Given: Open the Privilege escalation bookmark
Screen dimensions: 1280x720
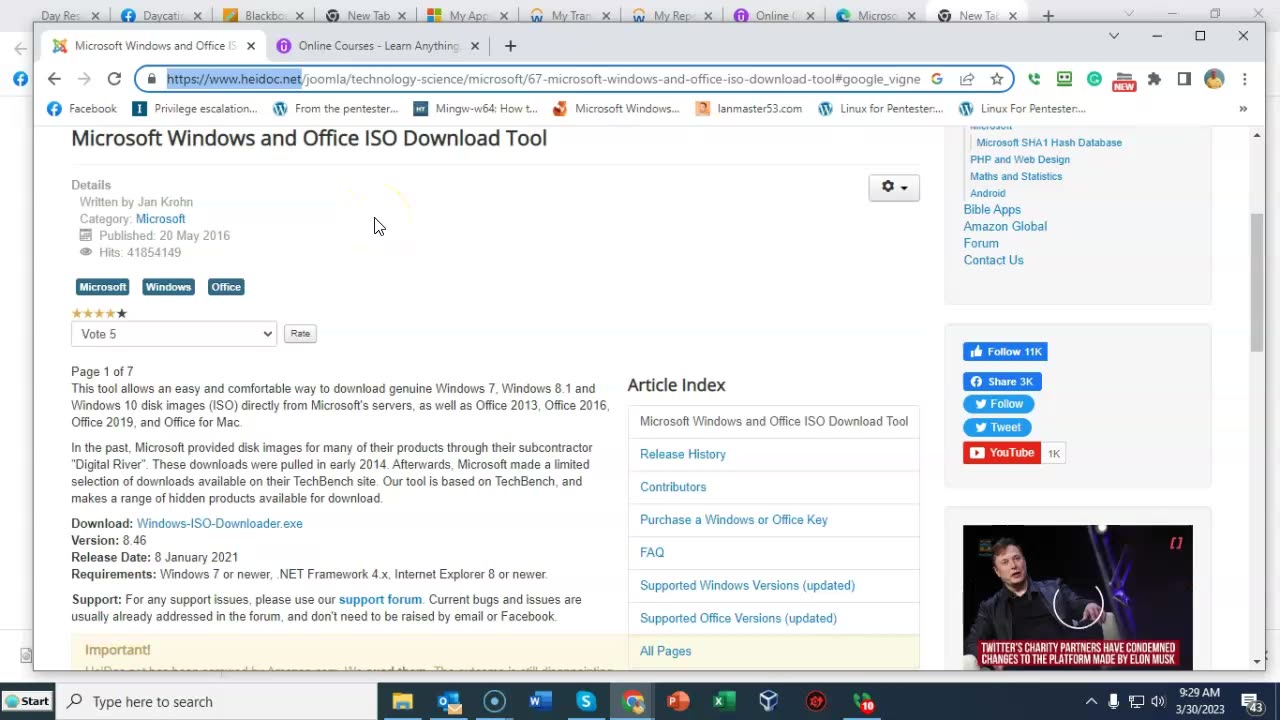Looking at the screenshot, I should 195,108.
